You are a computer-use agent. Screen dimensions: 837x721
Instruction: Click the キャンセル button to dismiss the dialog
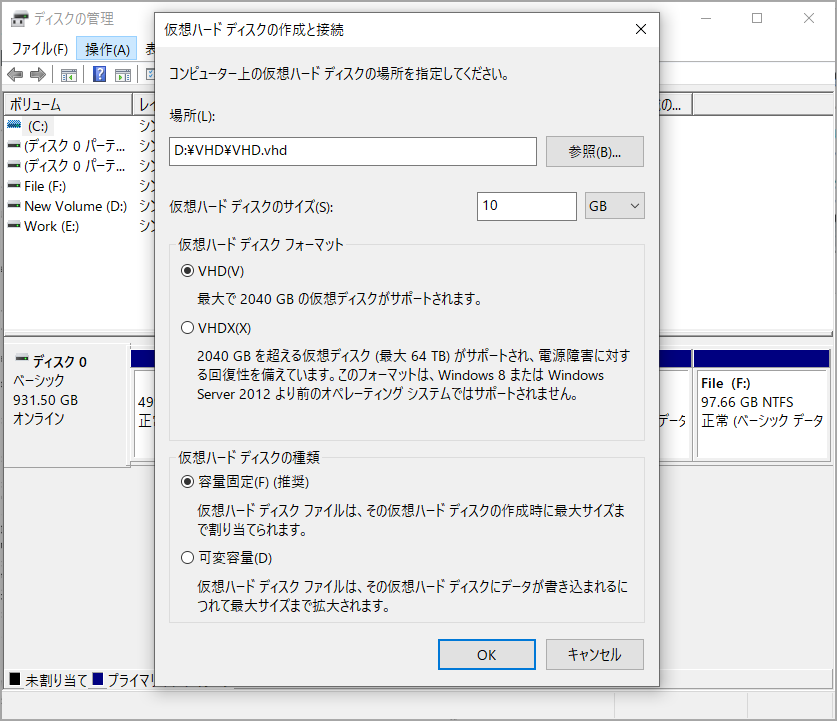pyautogui.click(x=594, y=654)
